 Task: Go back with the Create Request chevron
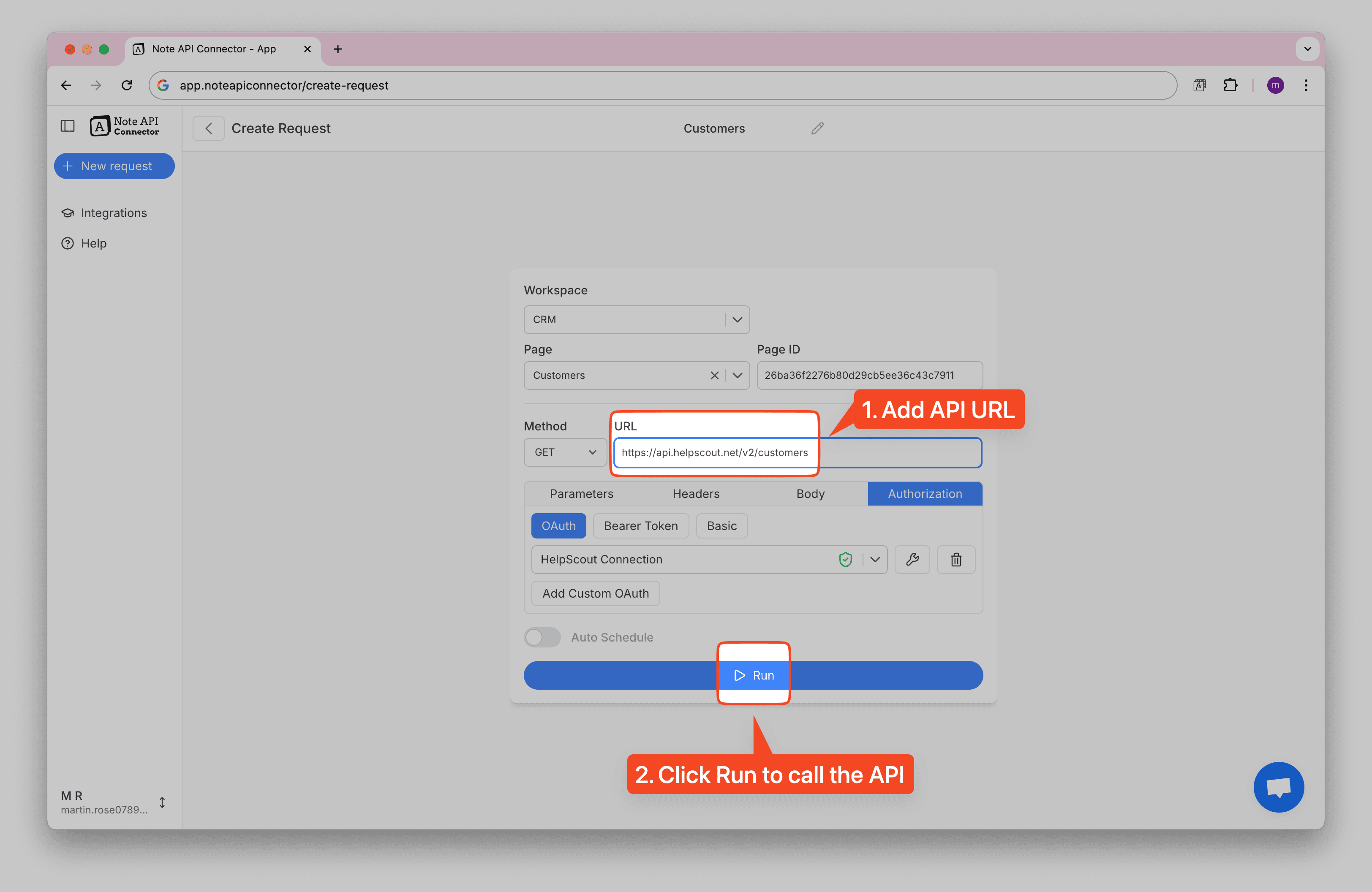click(209, 128)
